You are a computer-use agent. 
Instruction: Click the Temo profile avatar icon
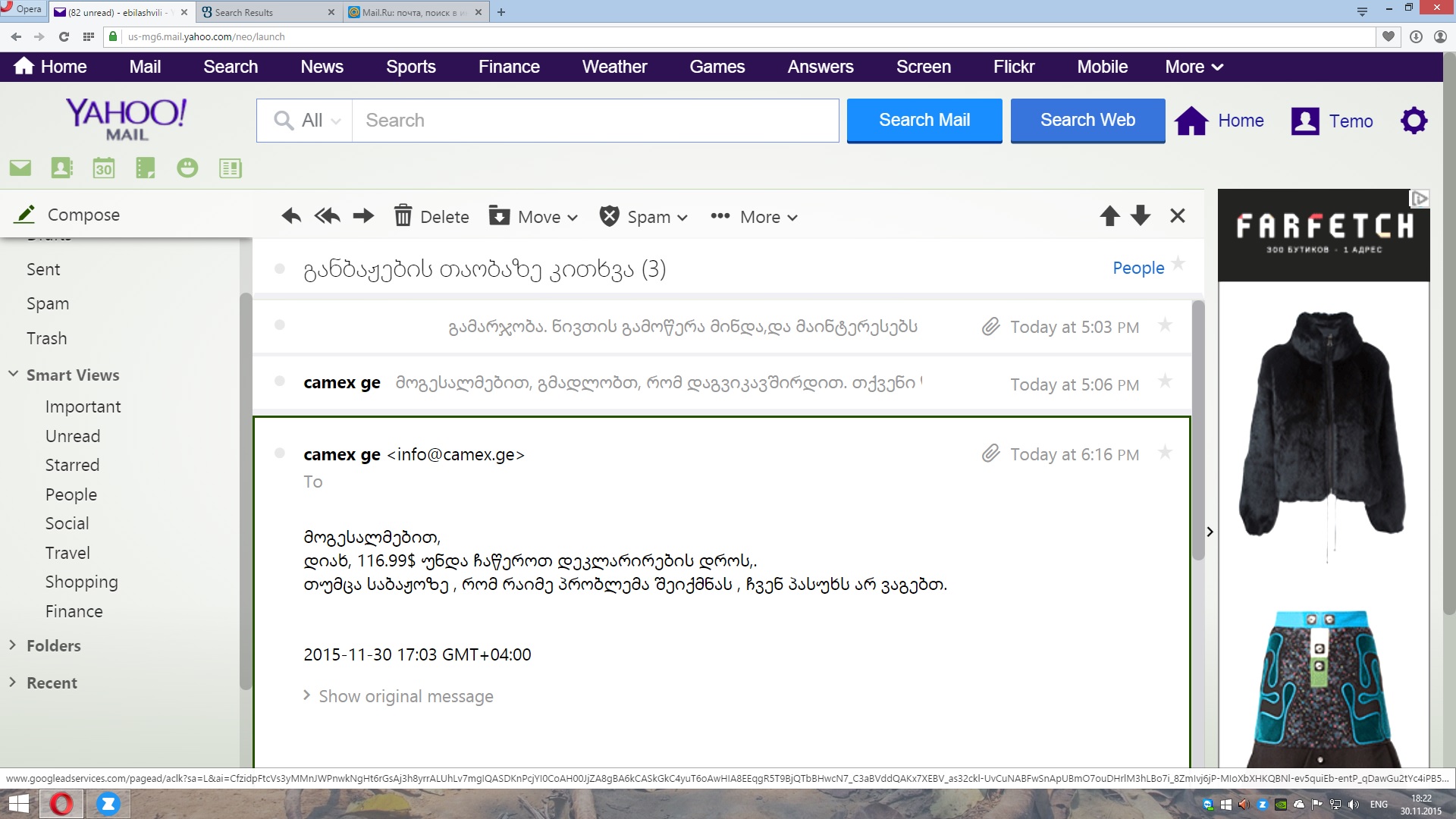click(x=1305, y=121)
